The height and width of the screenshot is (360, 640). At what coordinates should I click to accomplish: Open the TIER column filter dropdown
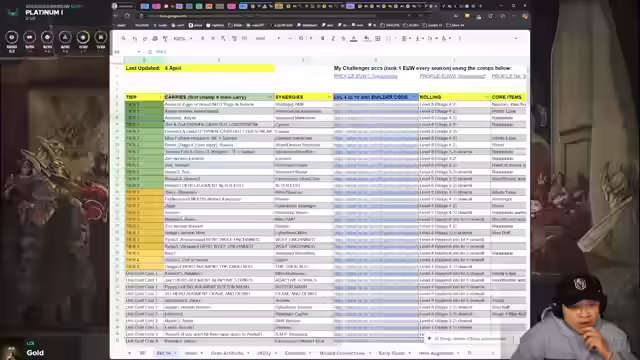[x=160, y=97]
